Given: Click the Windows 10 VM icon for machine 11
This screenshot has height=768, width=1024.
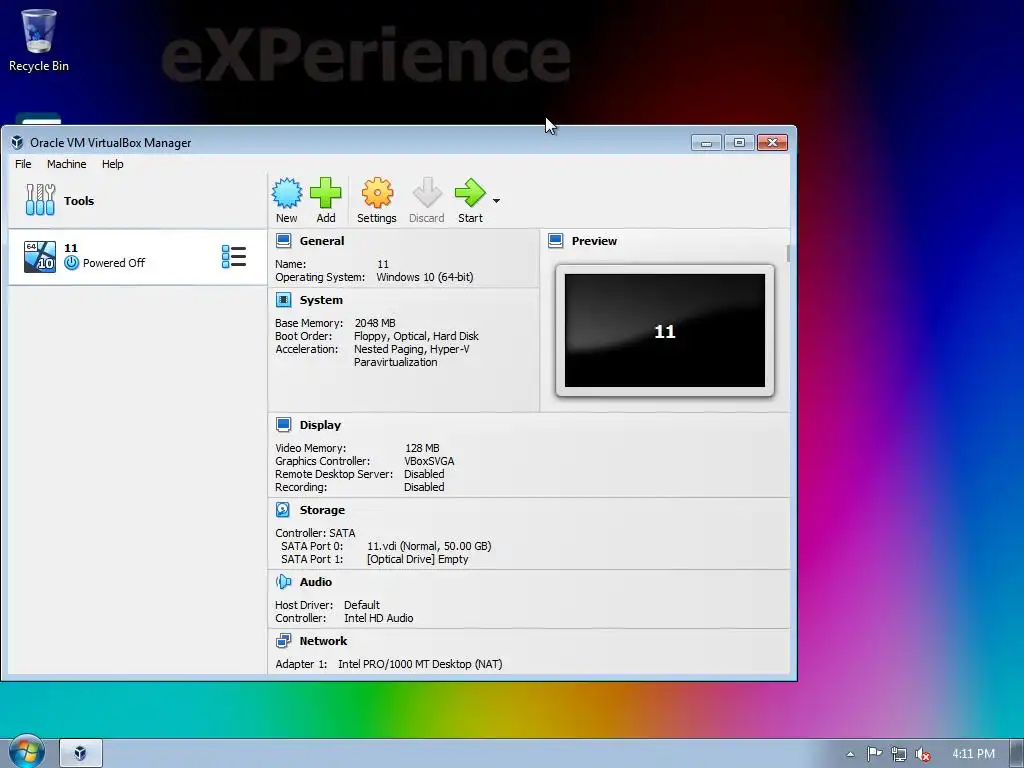Looking at the screenshot, I should [40, 257].
